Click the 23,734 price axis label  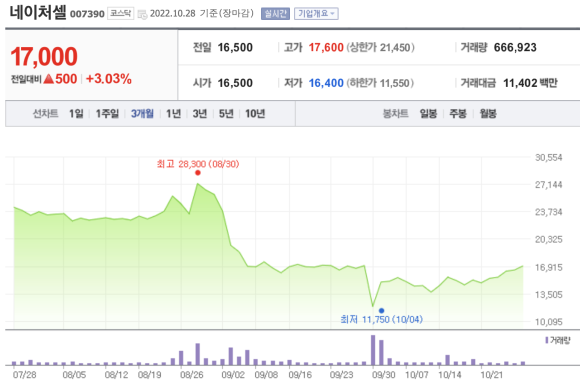[x=549, y=212]
